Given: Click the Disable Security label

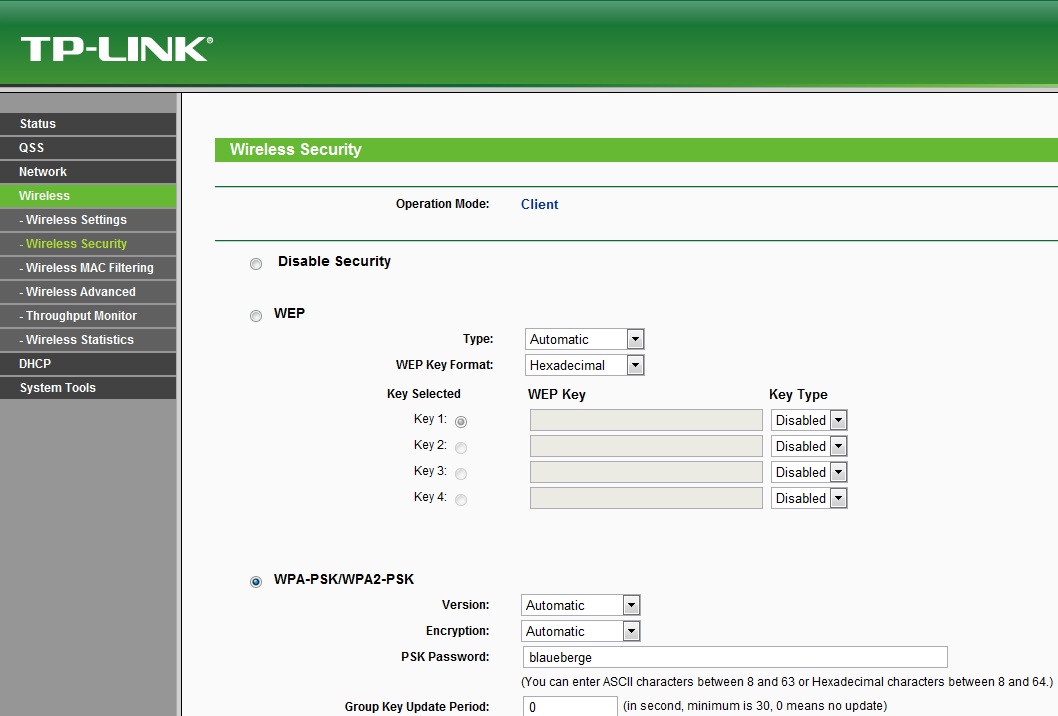Looking at the screenshot, I should tap(334, 261).
